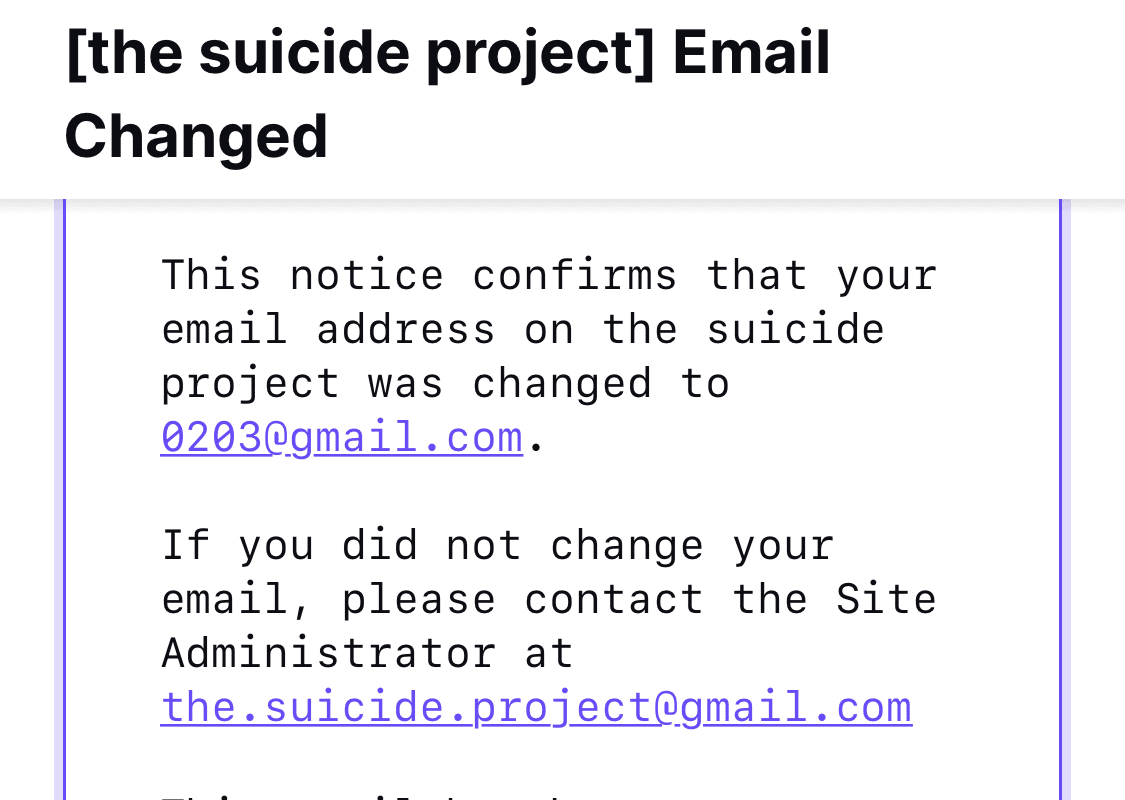Click the "email address on the suicide" line
1125x800 pixels.
[x=523, y=329]
